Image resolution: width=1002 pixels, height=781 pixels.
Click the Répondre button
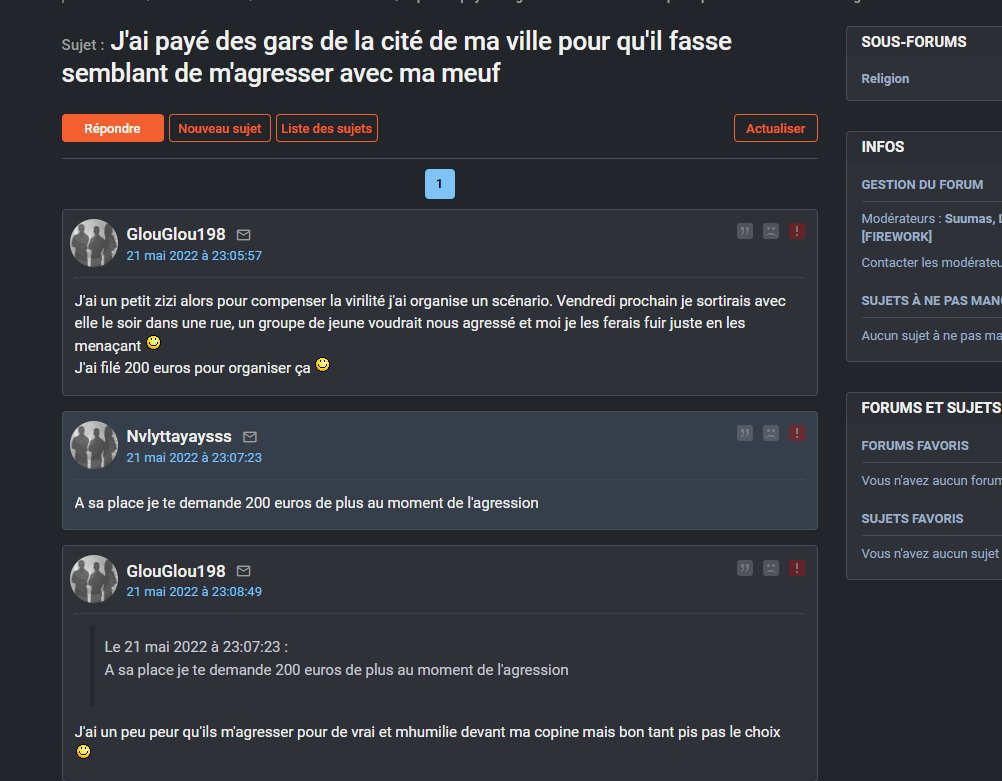[112, 128]
